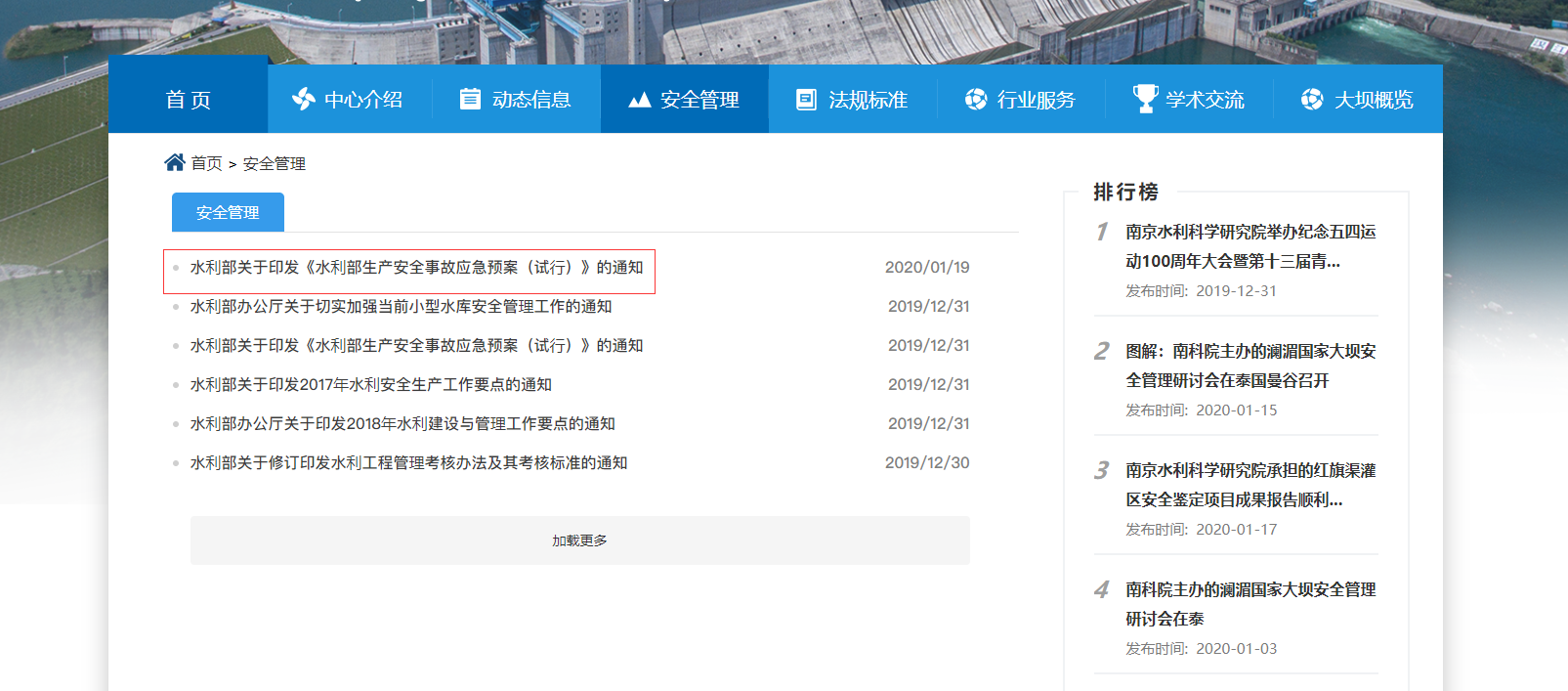Click the 安全管理 breadcrumb link
The width and height of the screenshot is (1568, 691).
(275, 163)
